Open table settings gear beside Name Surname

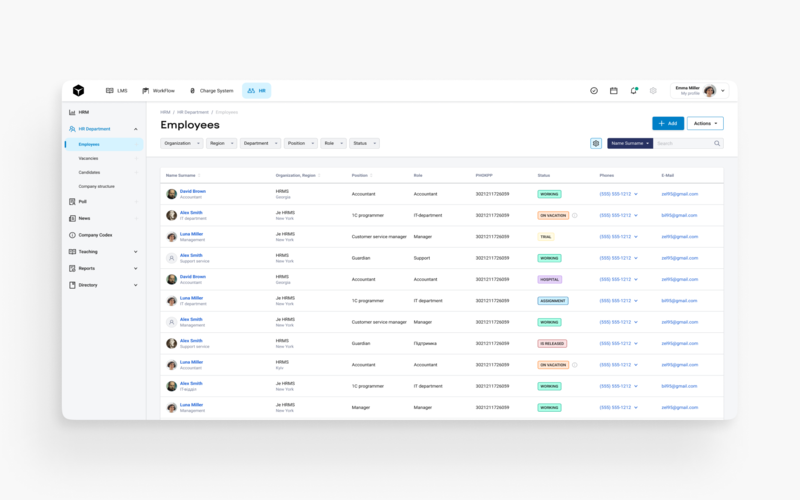click(x=596, y=143)
